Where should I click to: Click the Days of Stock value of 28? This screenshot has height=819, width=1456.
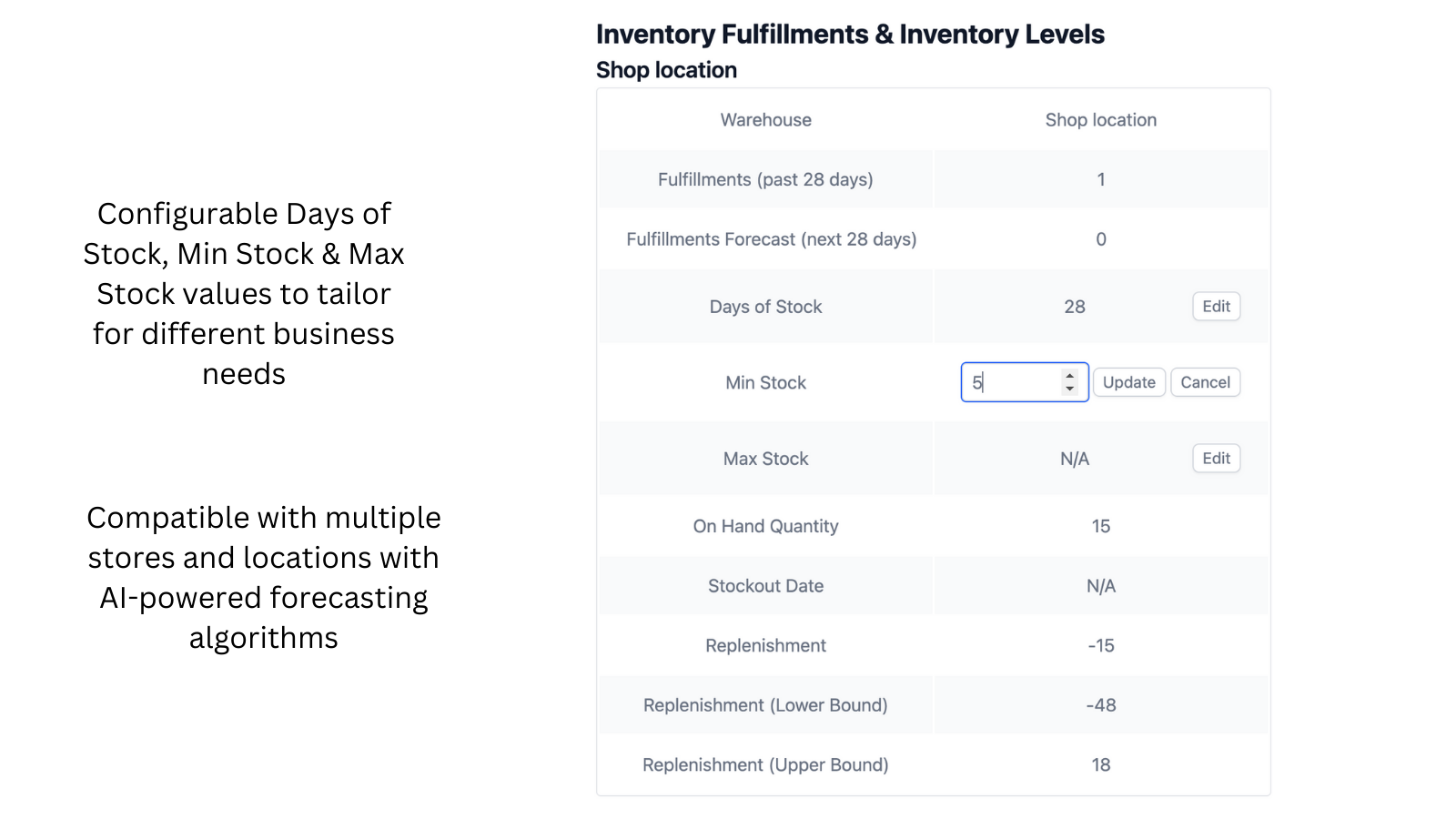click(x=1075, y=307)
